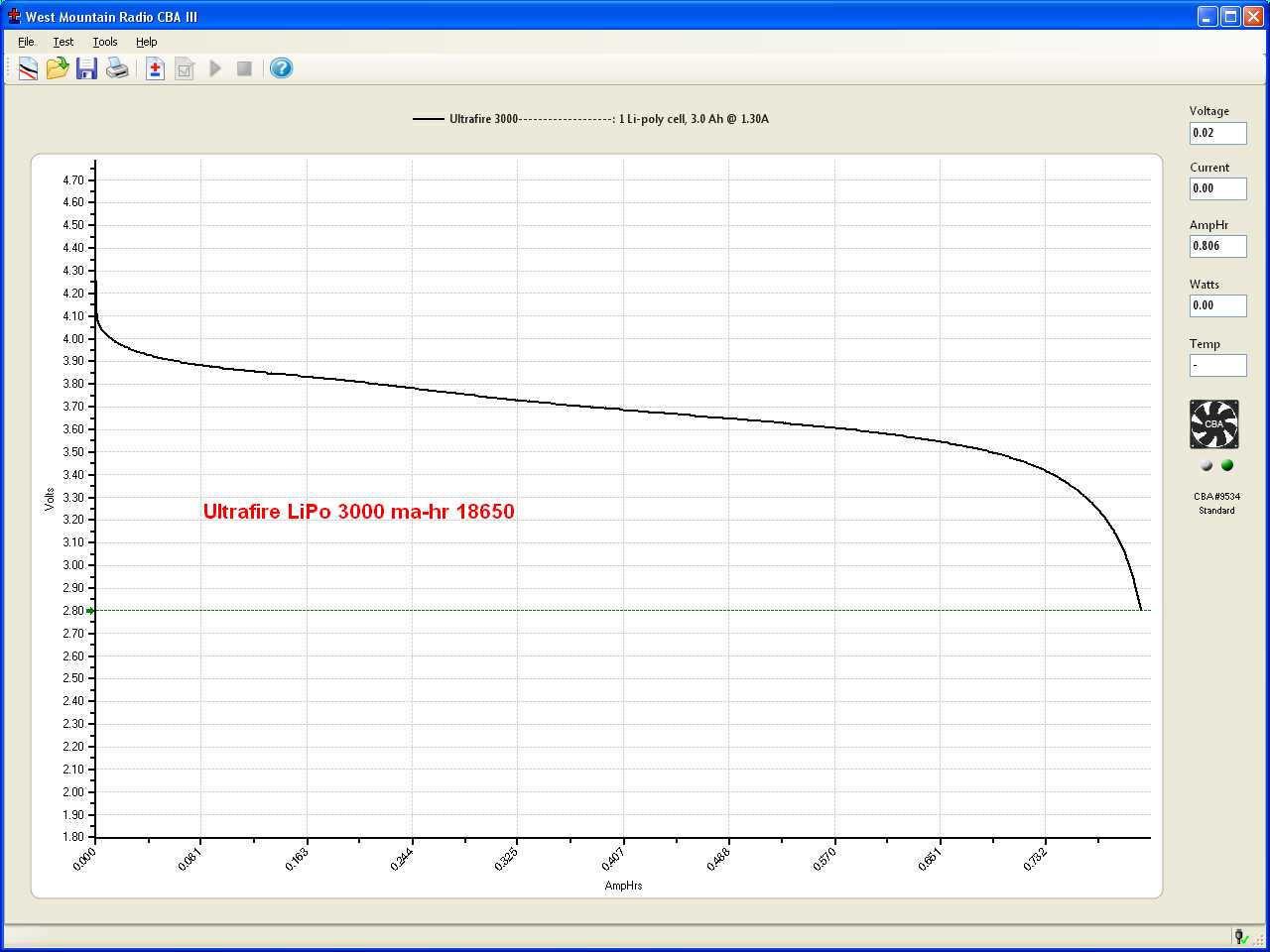Print the discharge graph via printer icon
The image size is (1270, 952).
point(117,68)
